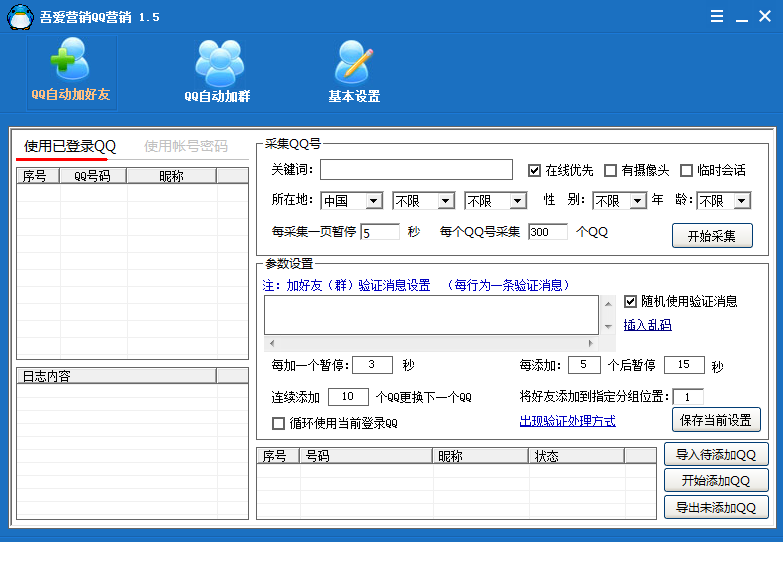Click the 每个QQ号采集 count field
Viewport: 783px width, 565px height.
548,232
